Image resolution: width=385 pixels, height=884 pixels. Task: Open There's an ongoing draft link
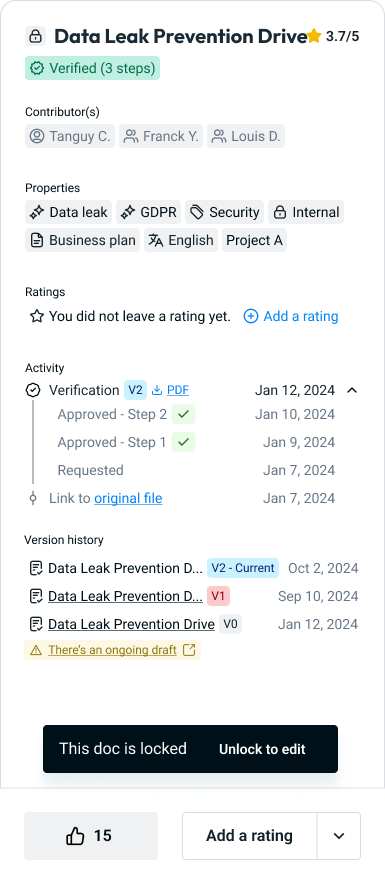(x=113, y=650)
